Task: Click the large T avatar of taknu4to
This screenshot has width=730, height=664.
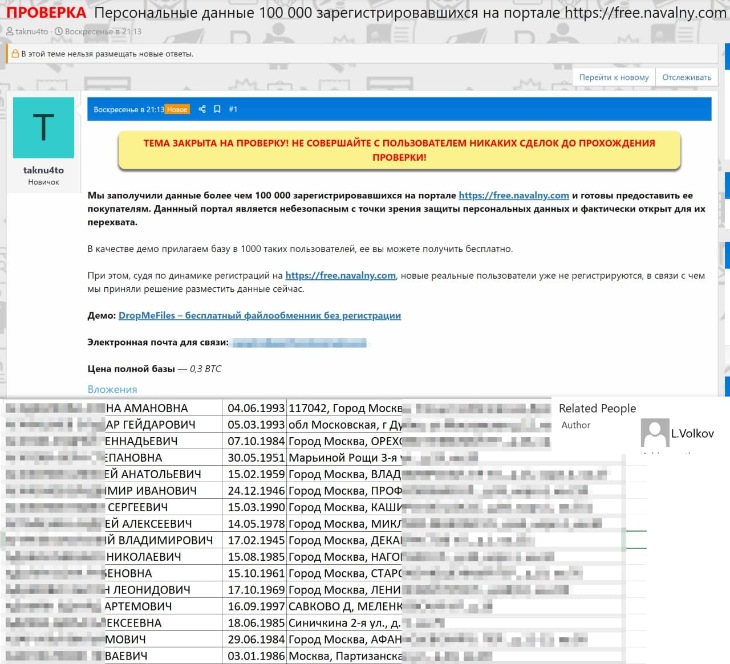Action: 43,127
